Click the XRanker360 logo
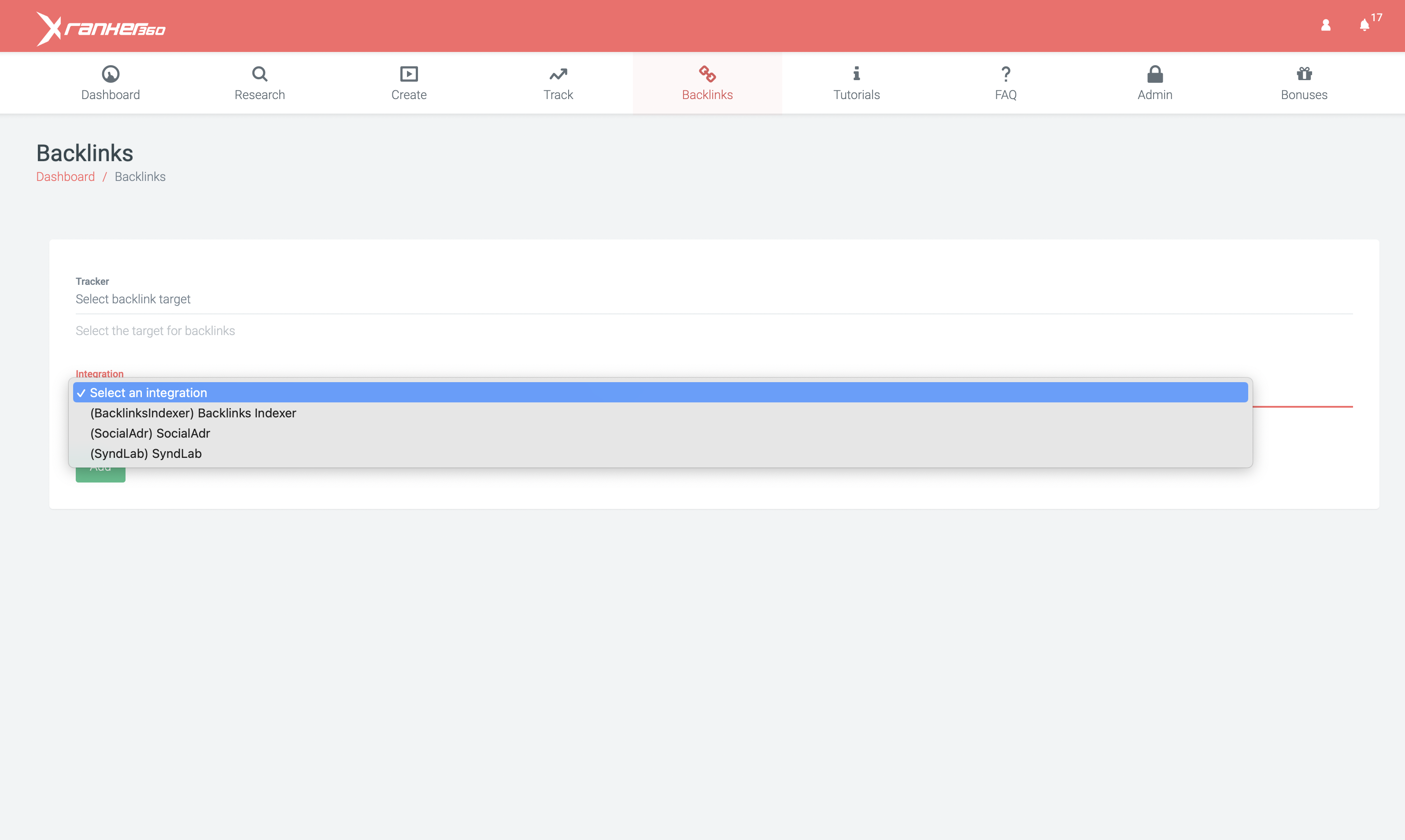Screen dimensions: 1405x840 point(101,28)
